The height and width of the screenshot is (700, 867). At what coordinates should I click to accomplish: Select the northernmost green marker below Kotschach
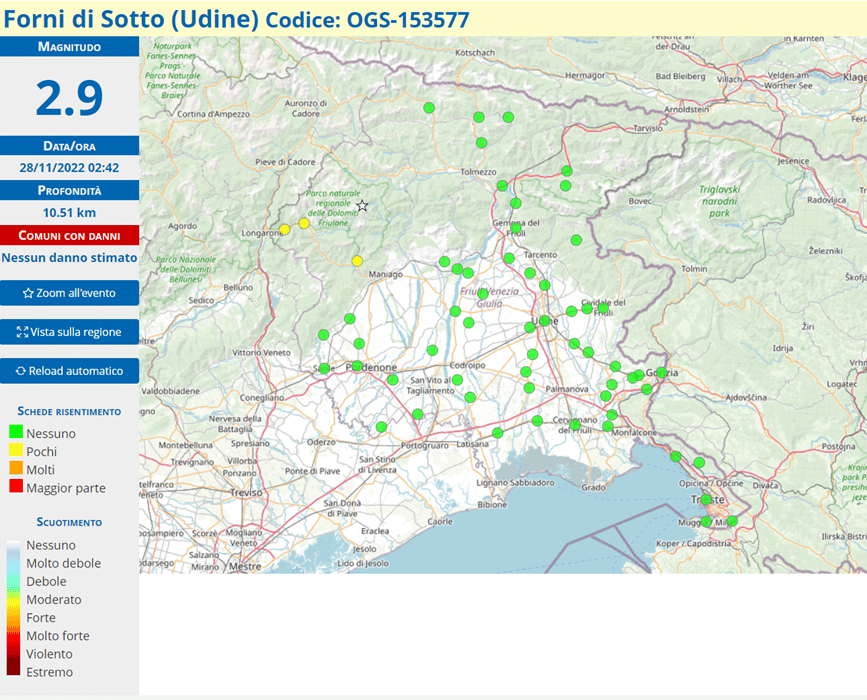(429, 108)
